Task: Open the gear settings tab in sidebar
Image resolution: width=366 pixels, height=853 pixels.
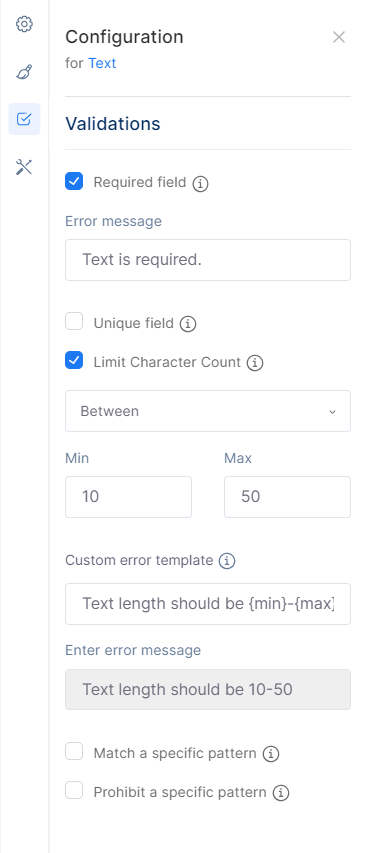Action: click(x=24, y=24)
